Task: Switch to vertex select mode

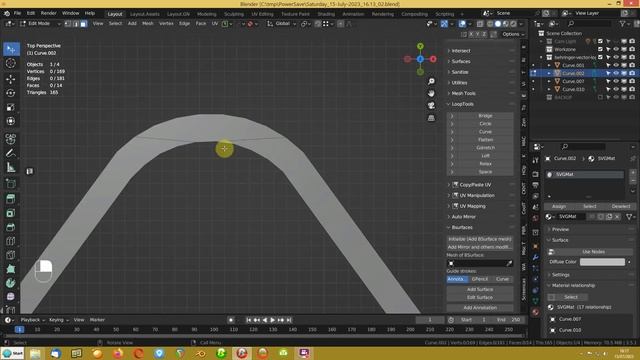Action: [x=68, y=24]
